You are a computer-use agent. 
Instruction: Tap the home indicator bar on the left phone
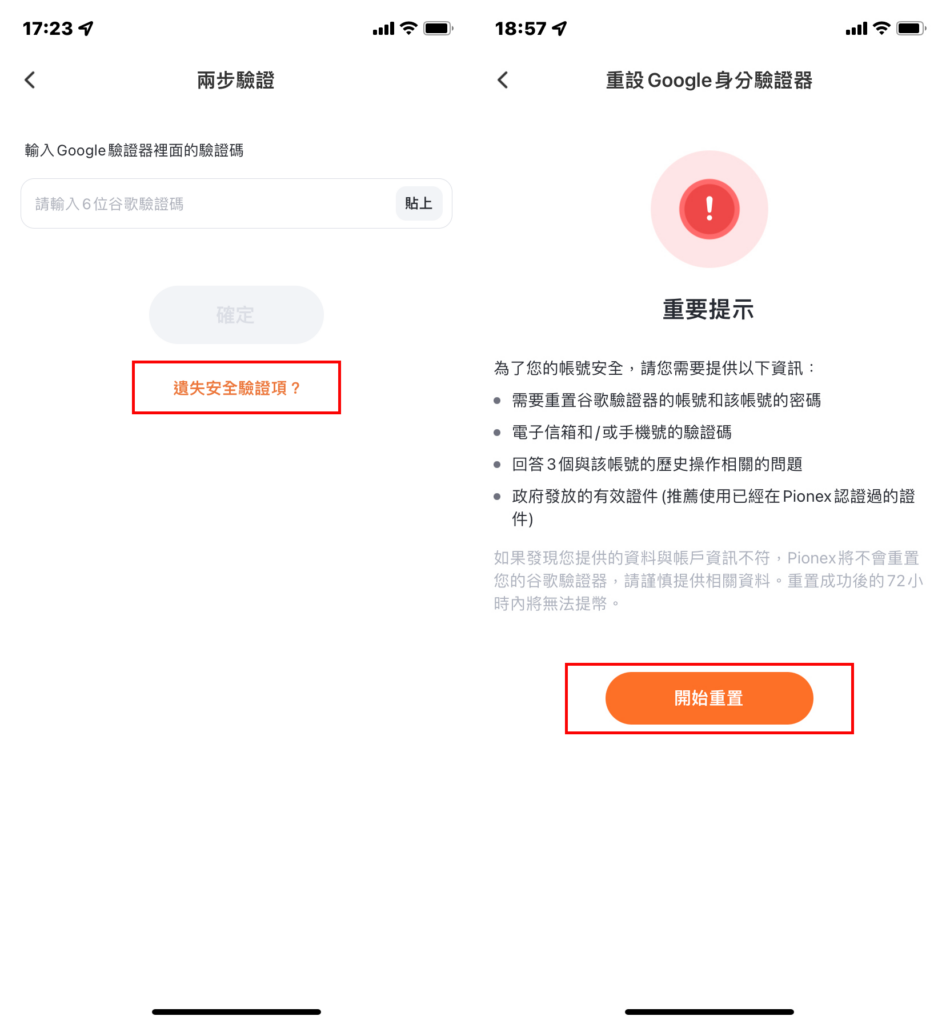click(236, 1012)
